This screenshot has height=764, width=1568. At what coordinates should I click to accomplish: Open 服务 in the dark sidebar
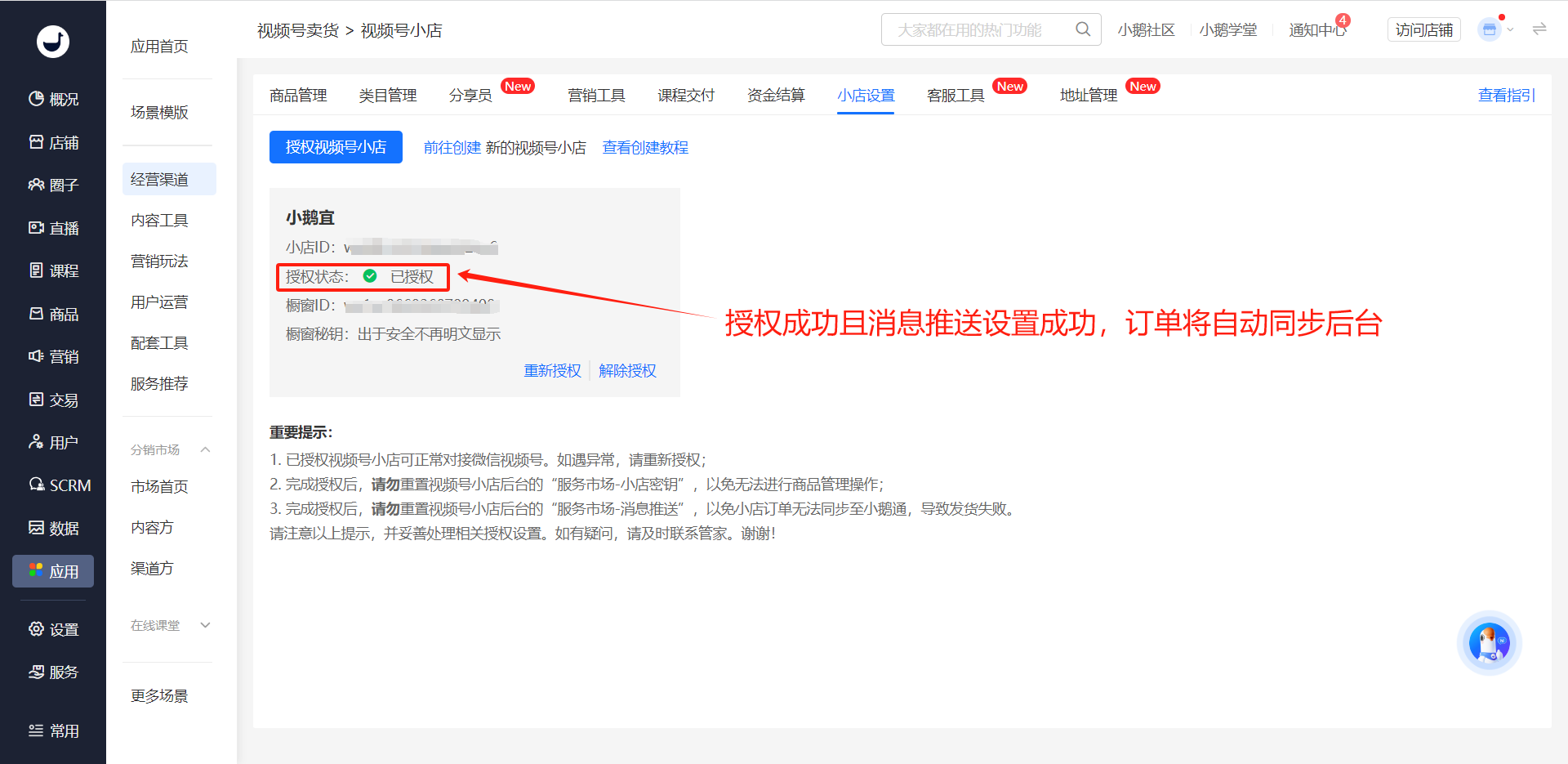53,672
